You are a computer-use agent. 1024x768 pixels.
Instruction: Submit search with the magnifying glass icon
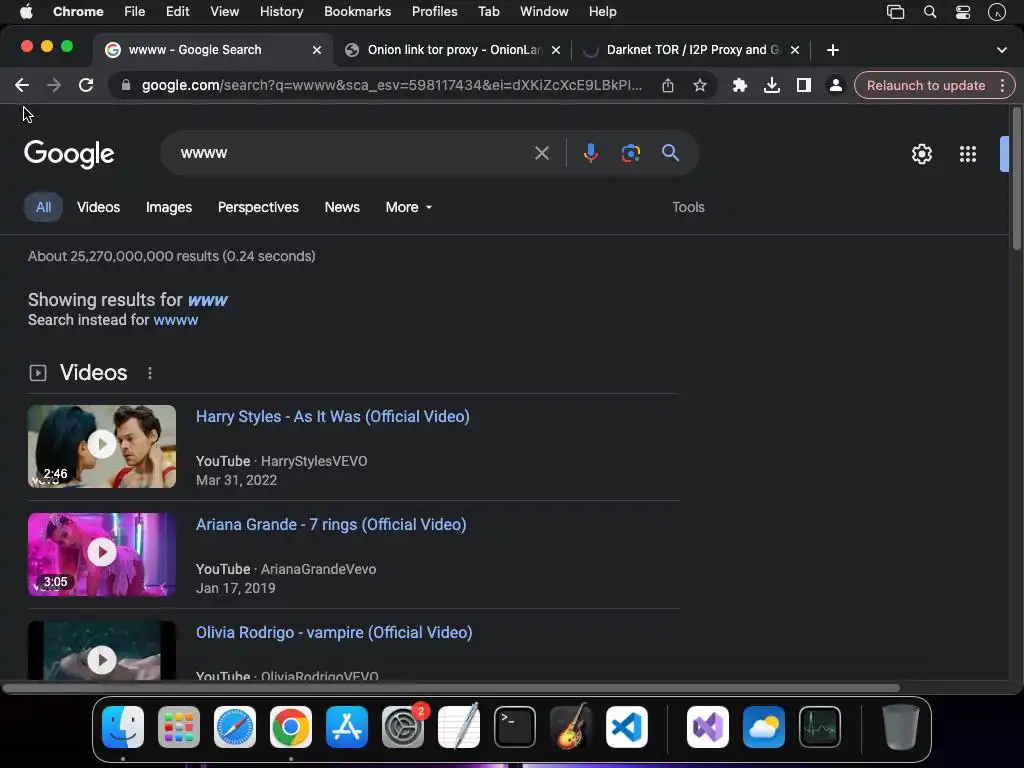(x=670, y=153)
